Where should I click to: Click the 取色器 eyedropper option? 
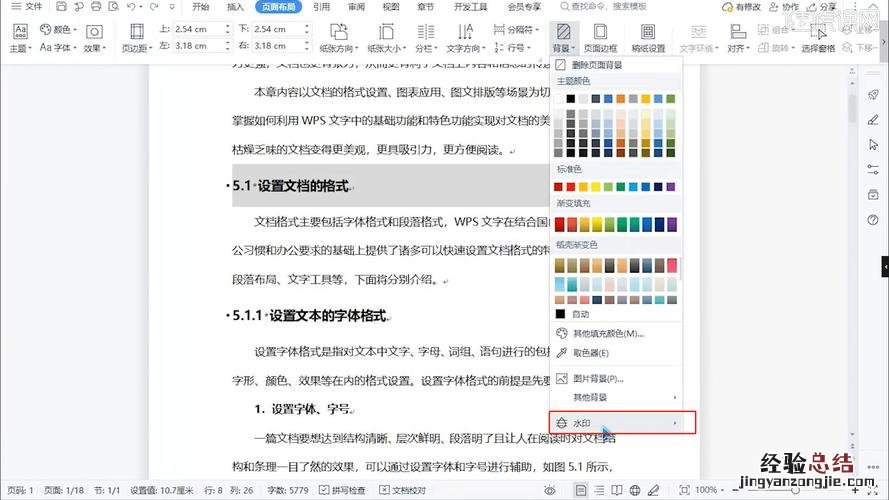[x=590, y=353]
